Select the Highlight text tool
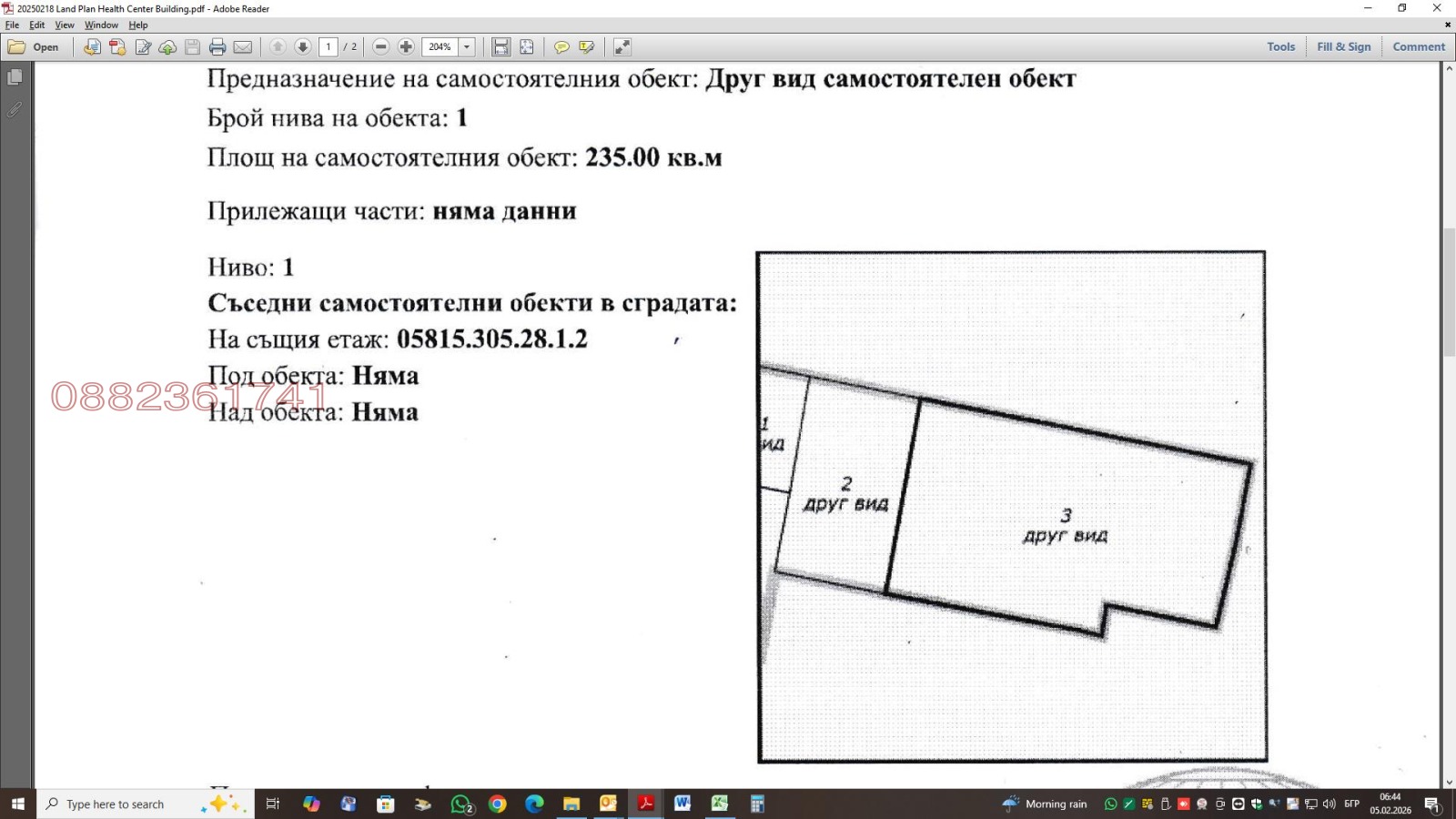1456x819 pixels. [x=587, y=47]
